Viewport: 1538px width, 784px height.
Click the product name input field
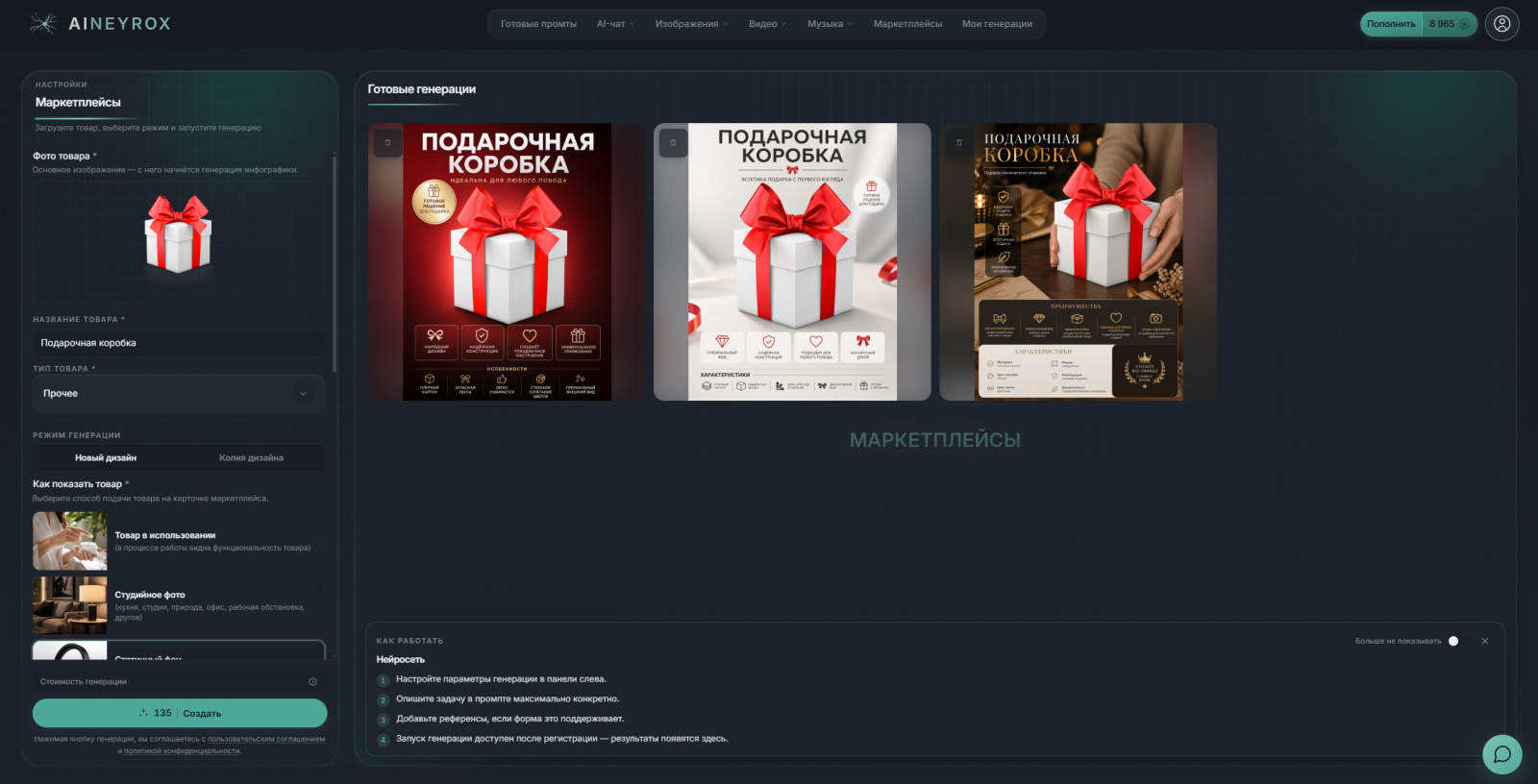pyautogui.click(x=179, y=343)
